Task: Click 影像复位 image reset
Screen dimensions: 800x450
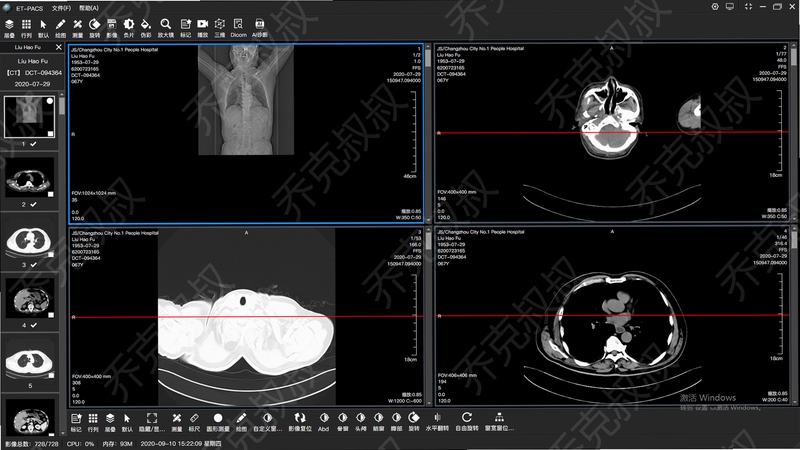Action: [x=299, y=422]
